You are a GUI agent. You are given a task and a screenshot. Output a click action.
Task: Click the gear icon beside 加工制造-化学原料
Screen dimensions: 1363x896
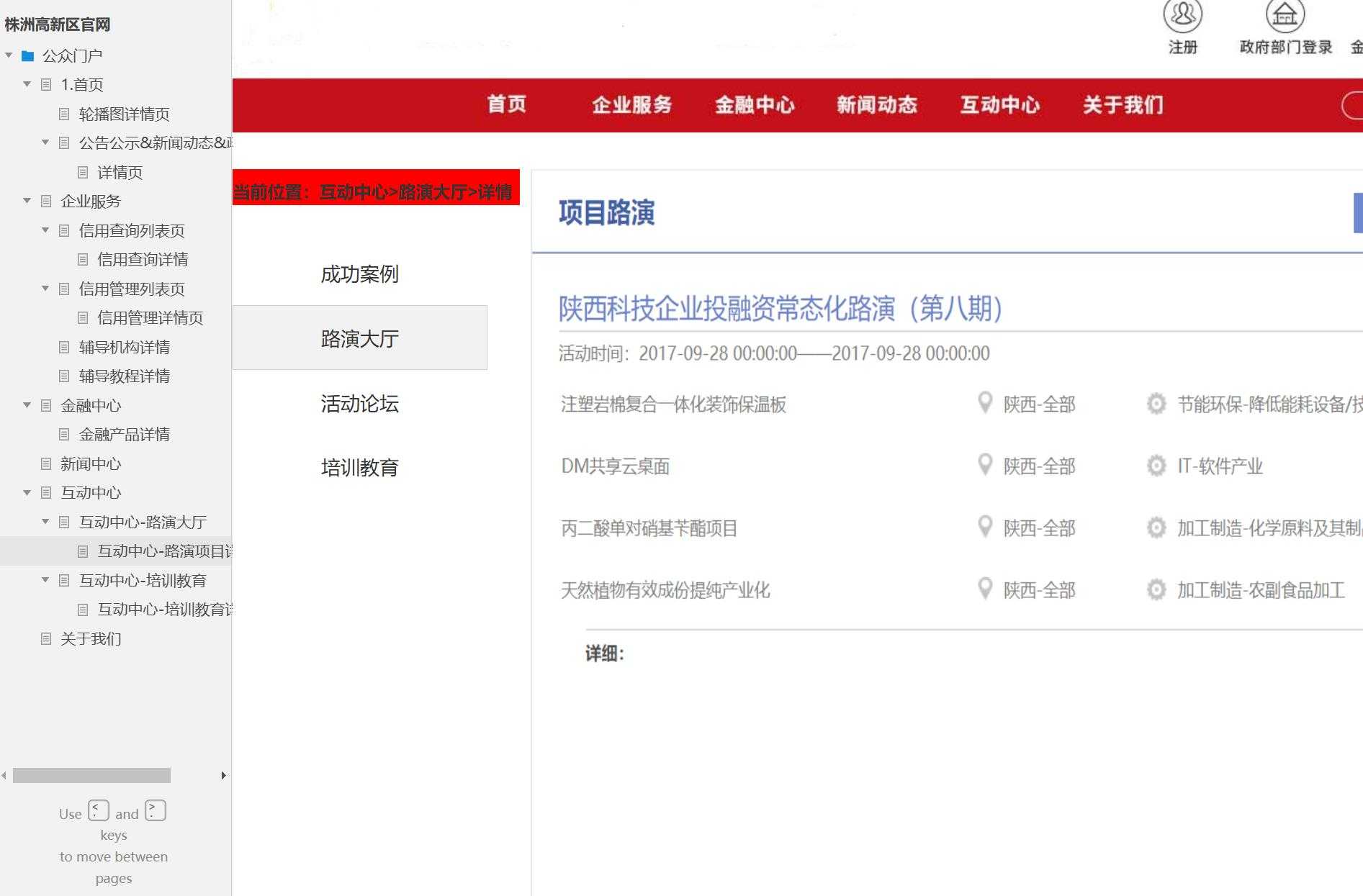click(1156, 528)
